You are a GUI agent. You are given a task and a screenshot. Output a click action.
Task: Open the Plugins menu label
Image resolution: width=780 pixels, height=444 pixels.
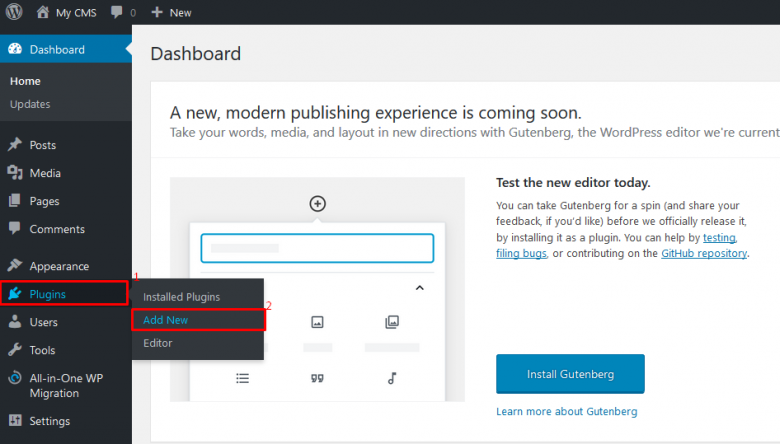47,294
